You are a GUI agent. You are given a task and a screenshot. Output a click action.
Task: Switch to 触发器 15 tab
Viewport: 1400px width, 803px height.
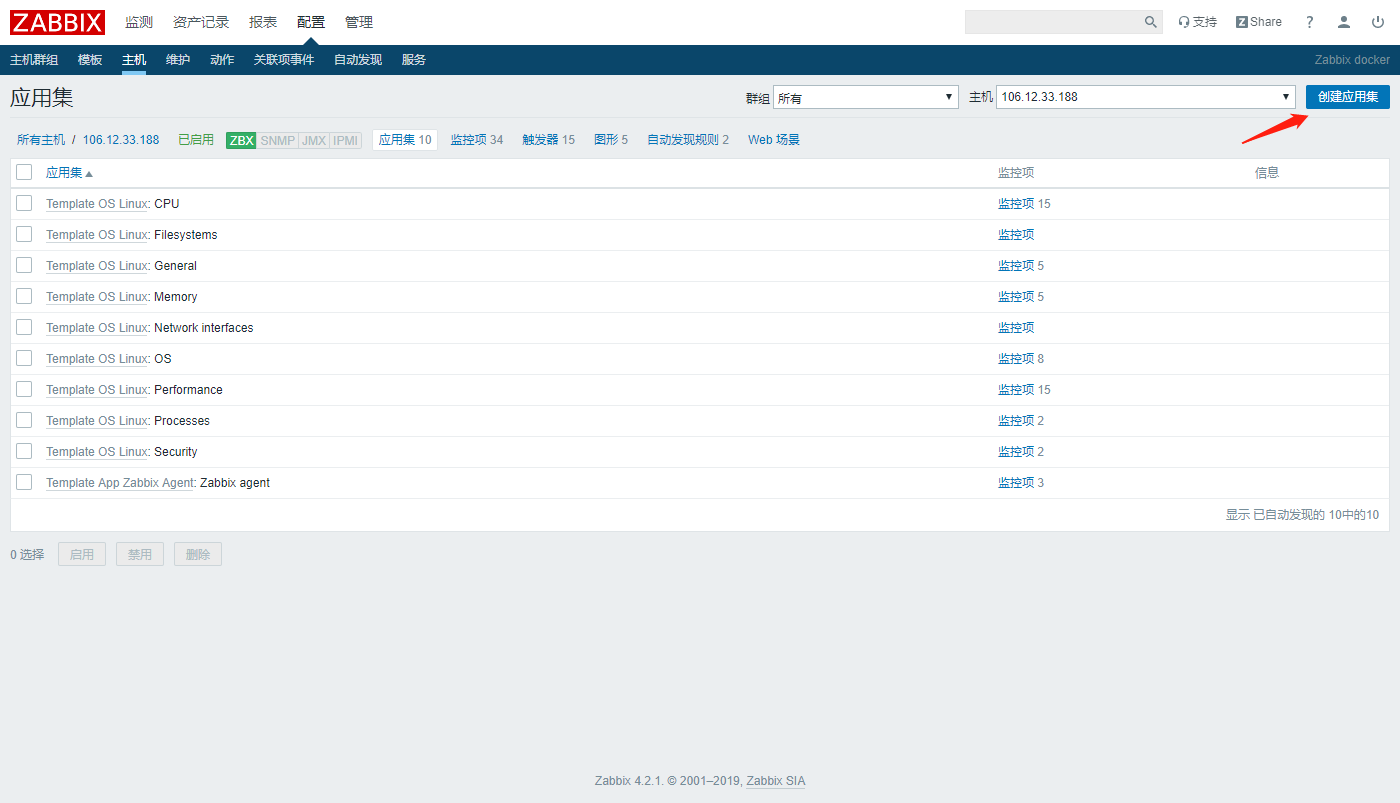point(549,140)
